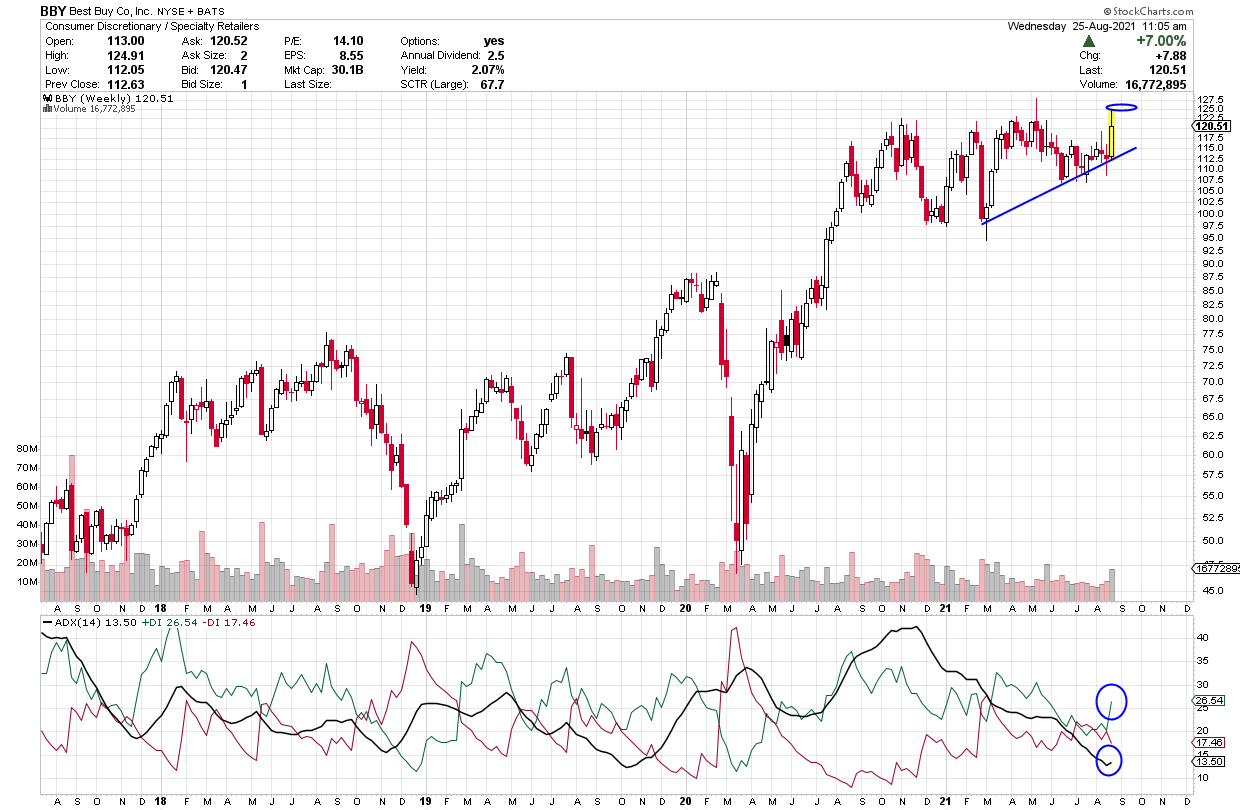
Task: Click the 13.50 flag on the ADX axis
Action: (1208, 760)
